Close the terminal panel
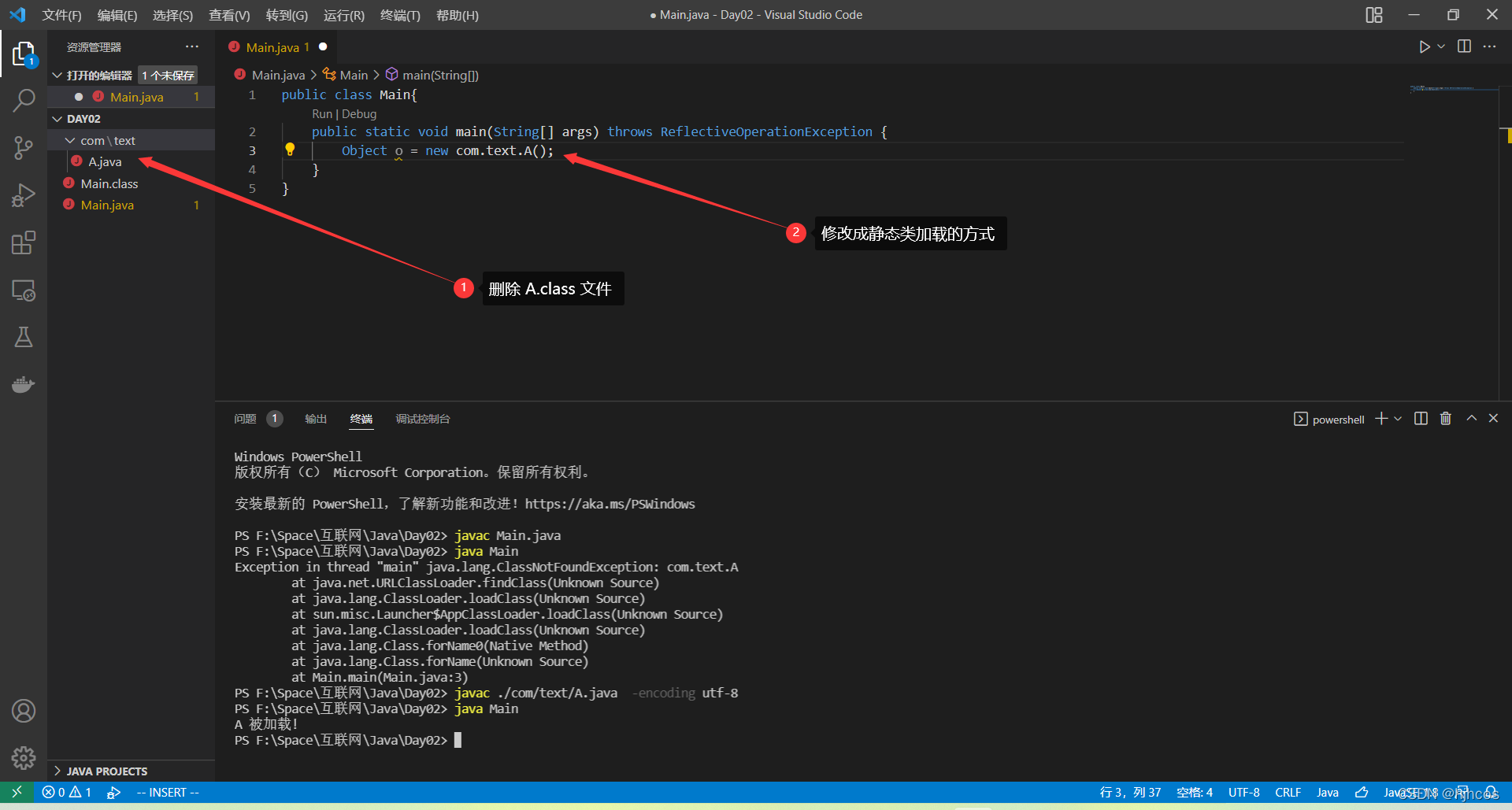 click(x=1493, y=419)
